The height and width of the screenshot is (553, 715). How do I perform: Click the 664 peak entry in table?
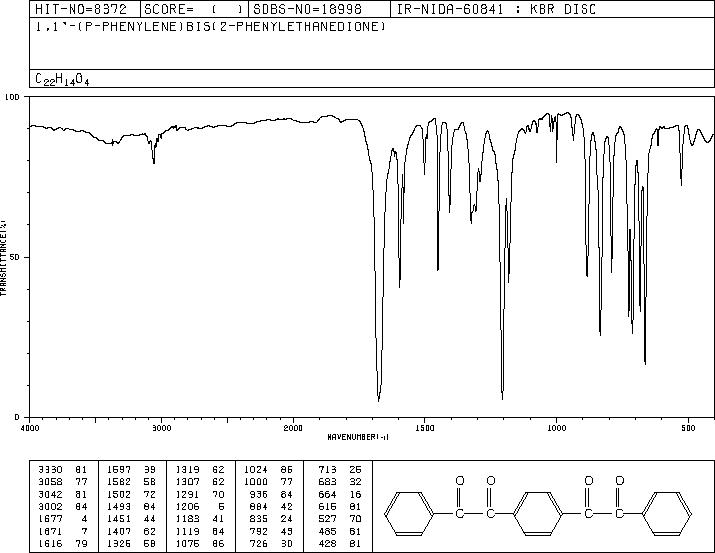[x=340, y=494]
